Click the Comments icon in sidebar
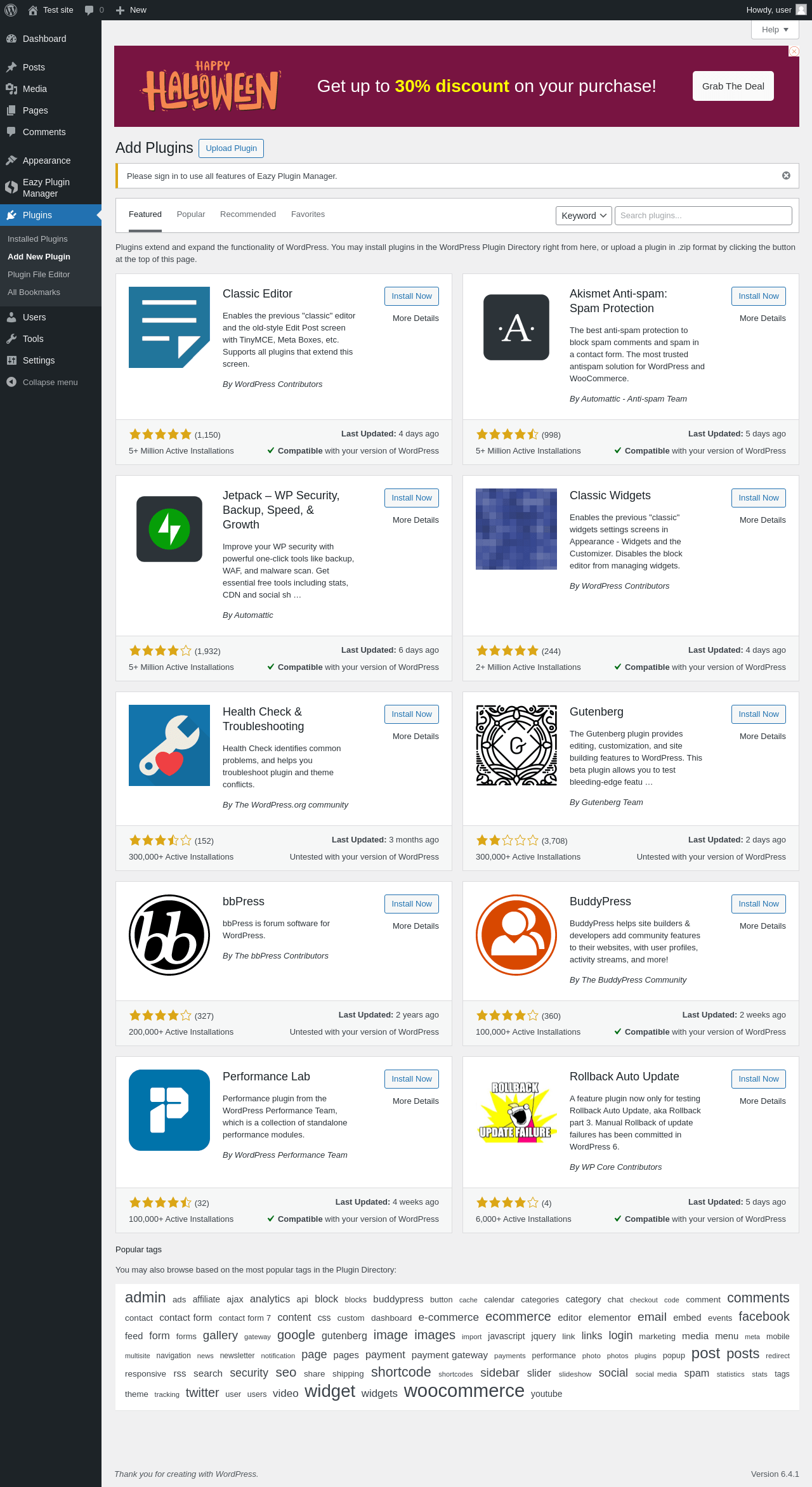The height and width of the screenshot is (1487, 812). pos(11,132)
